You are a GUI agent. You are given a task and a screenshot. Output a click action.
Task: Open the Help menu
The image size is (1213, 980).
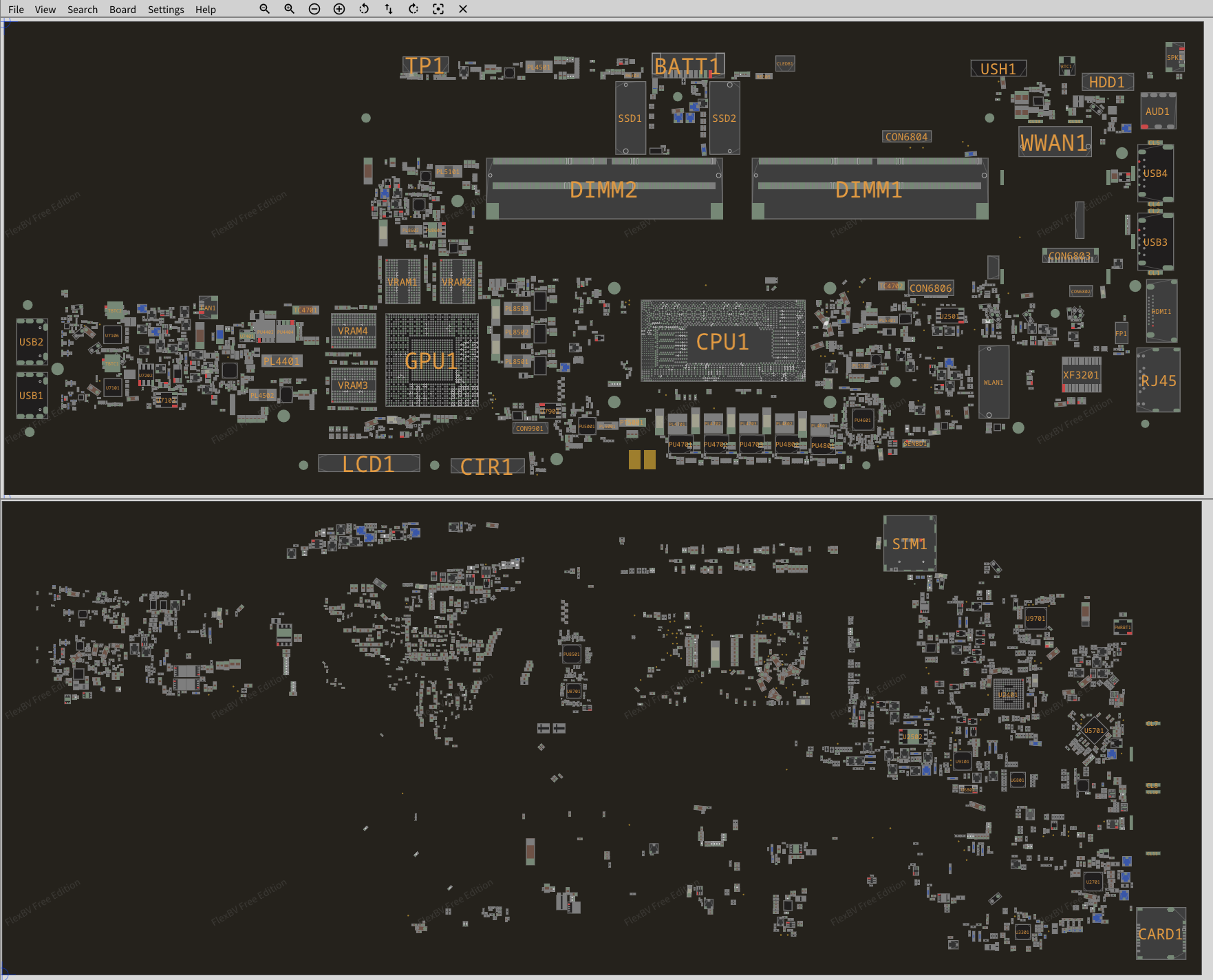coord(205,10)
